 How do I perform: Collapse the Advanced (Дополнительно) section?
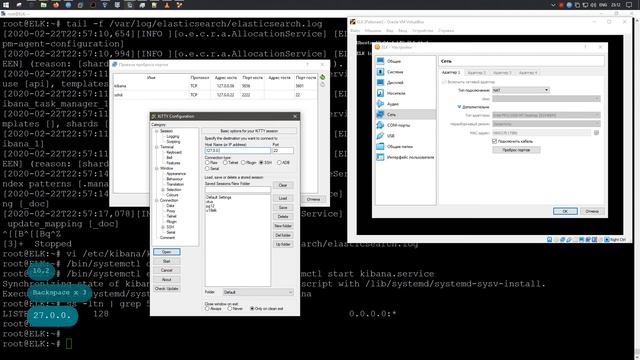pos(459,107)
